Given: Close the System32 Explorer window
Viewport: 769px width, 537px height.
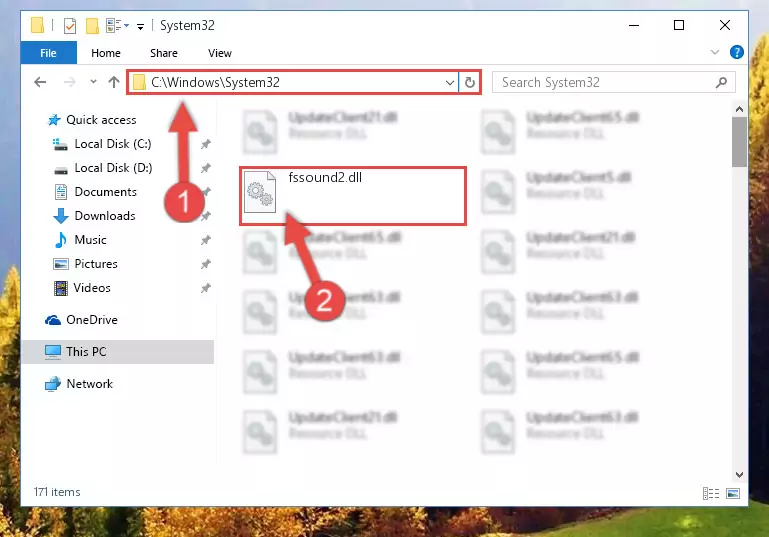Looking at the screenshot, I should [x=725, y=26].
